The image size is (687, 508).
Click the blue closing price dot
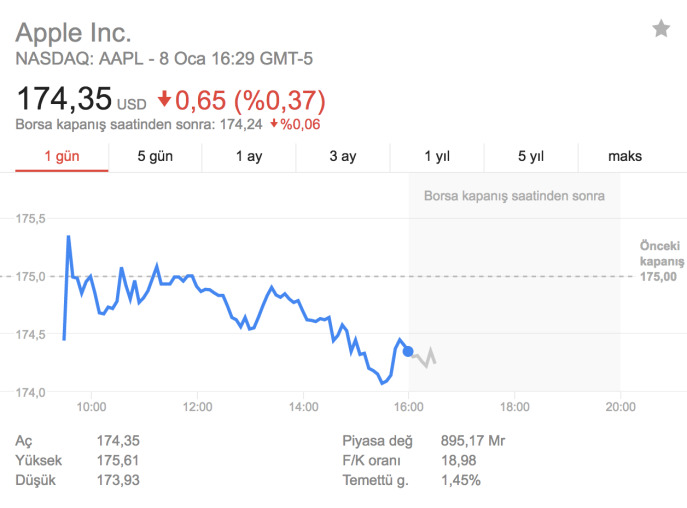tap(408, 351)
